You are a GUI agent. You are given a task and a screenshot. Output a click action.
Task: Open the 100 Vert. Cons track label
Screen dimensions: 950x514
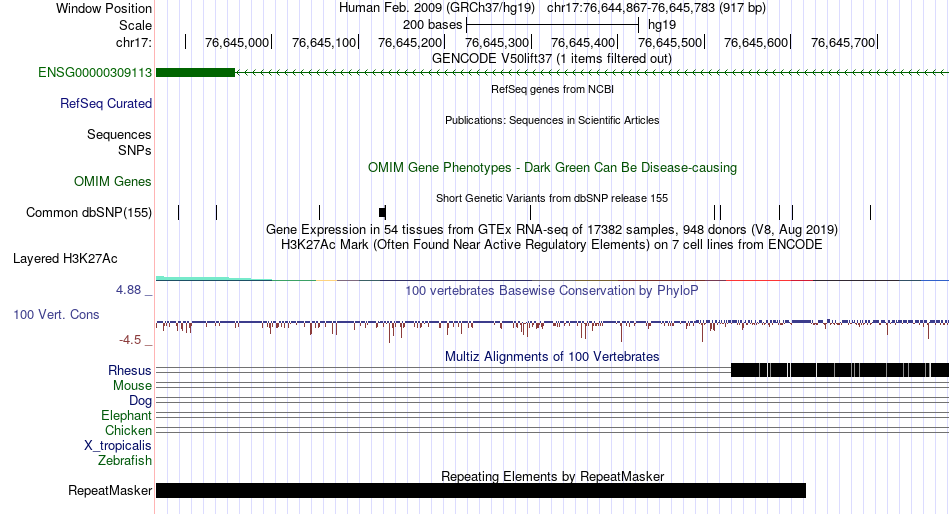click(x=56, y=315)
